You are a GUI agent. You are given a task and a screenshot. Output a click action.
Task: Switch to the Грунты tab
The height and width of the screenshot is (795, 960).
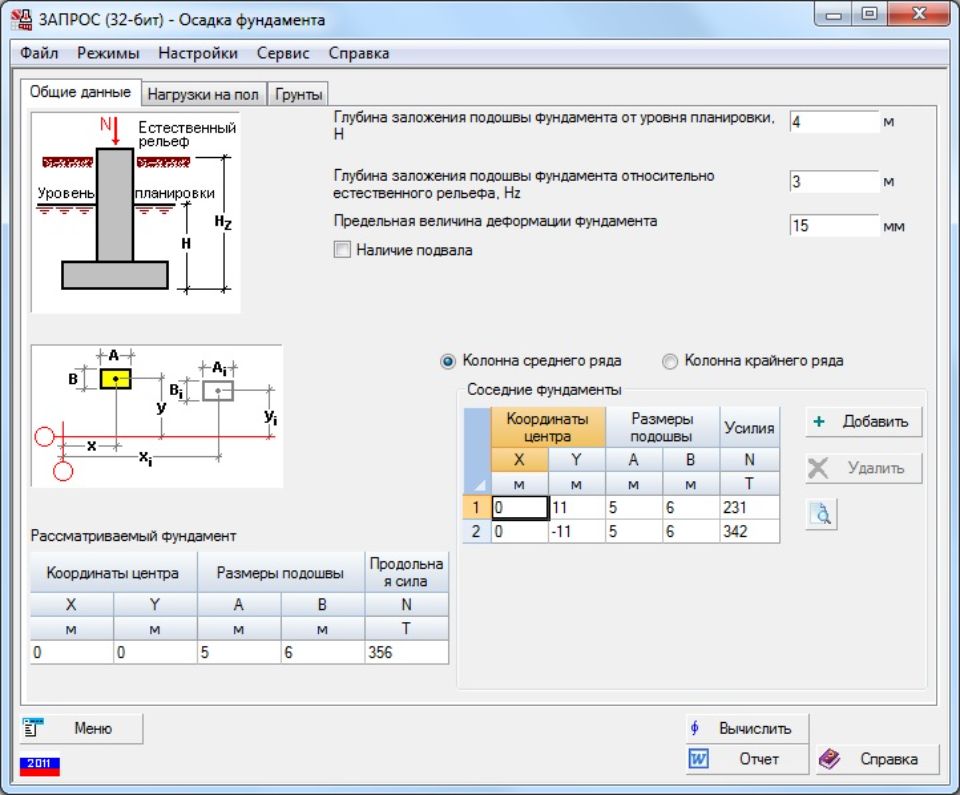(x=298, y=95)
